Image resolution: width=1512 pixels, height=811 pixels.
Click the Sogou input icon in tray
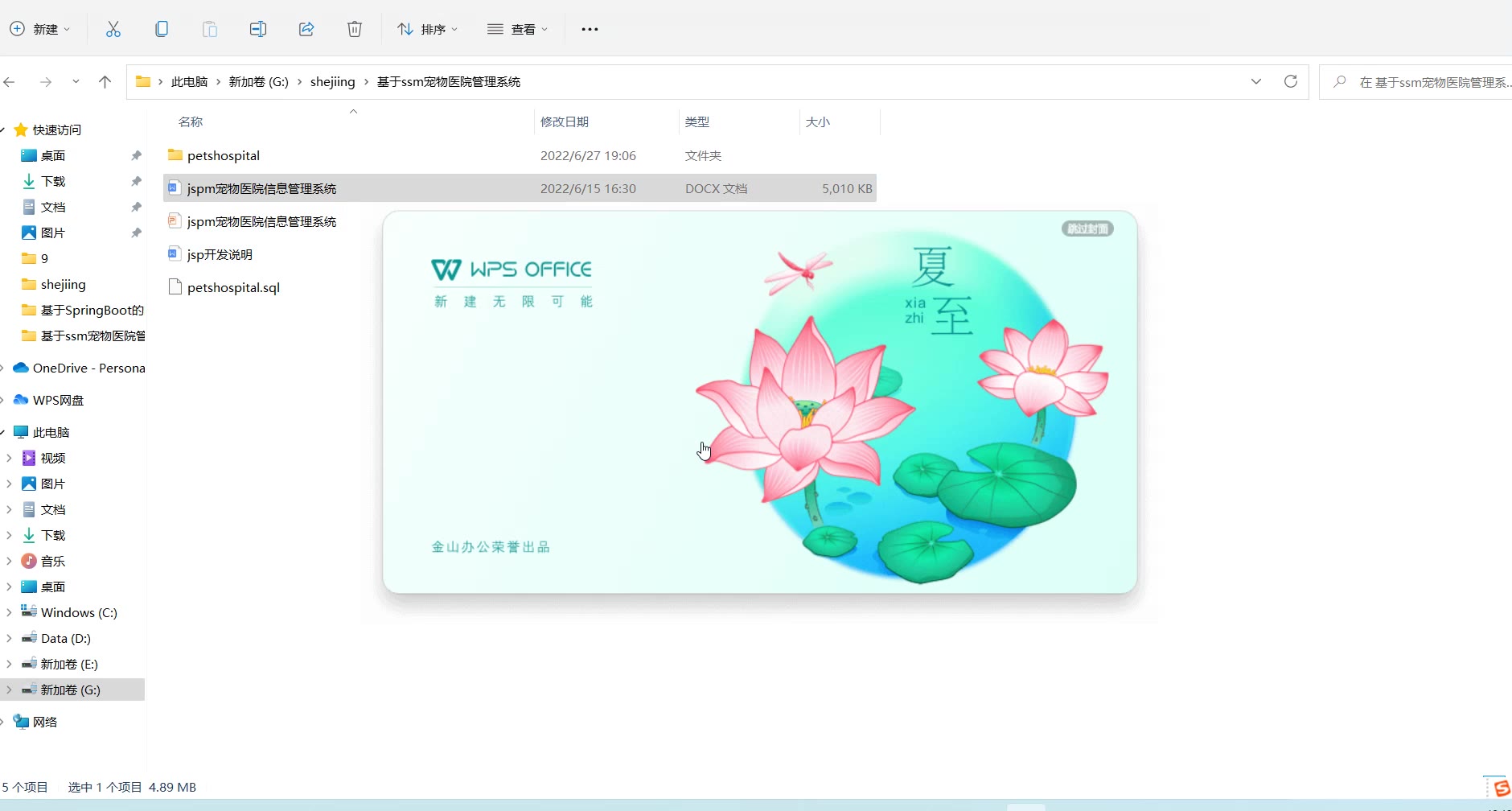1501,788
